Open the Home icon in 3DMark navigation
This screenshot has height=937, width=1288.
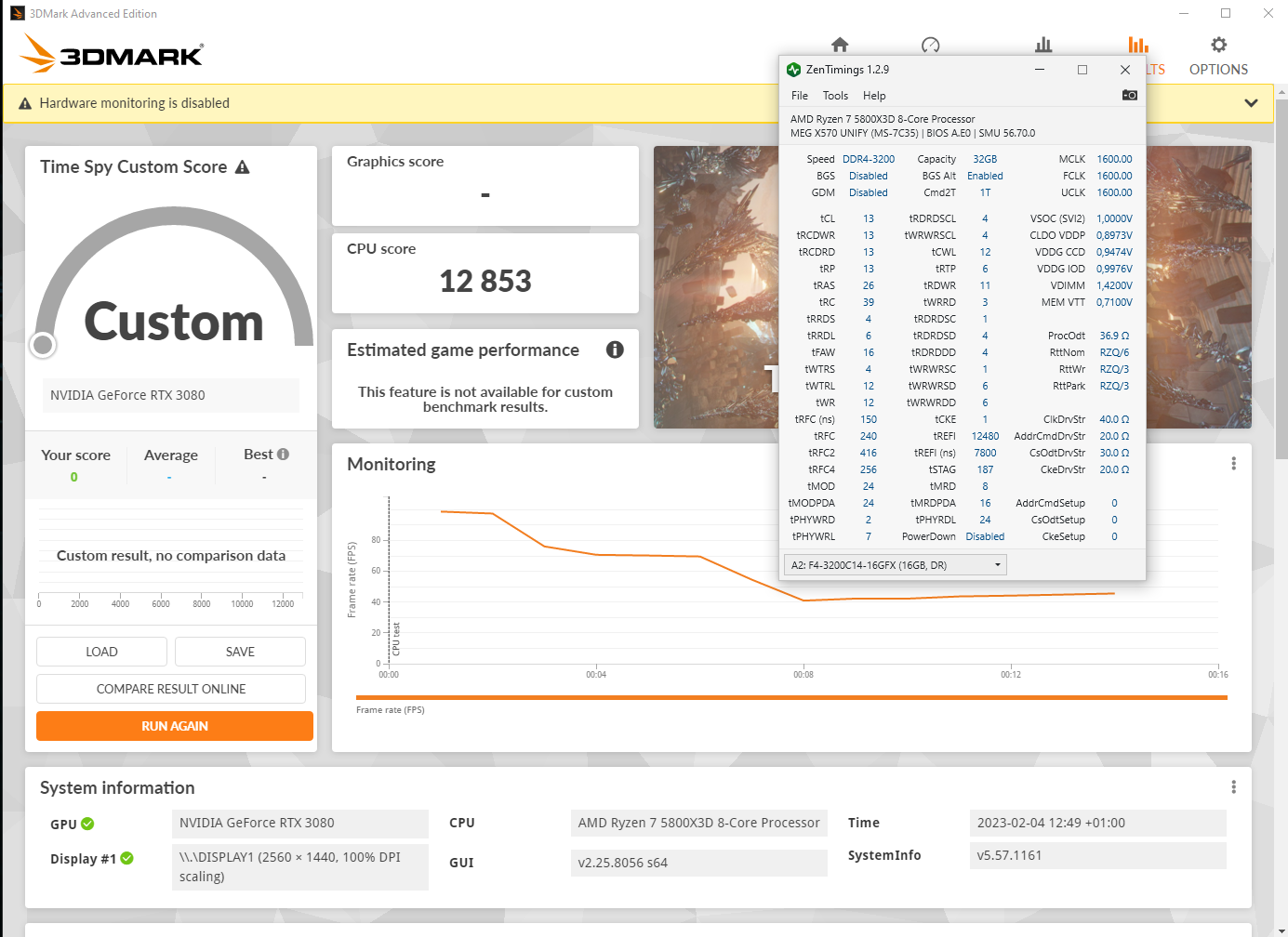pos(840,45)
